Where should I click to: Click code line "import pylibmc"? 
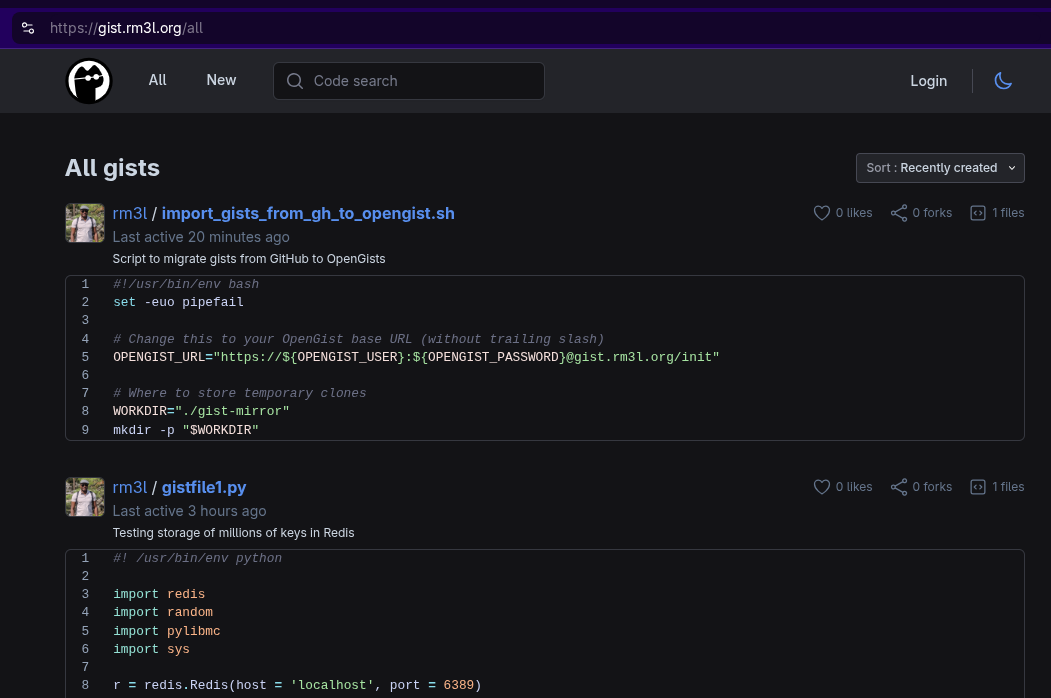pyautogui.click(x=167, y=631)
